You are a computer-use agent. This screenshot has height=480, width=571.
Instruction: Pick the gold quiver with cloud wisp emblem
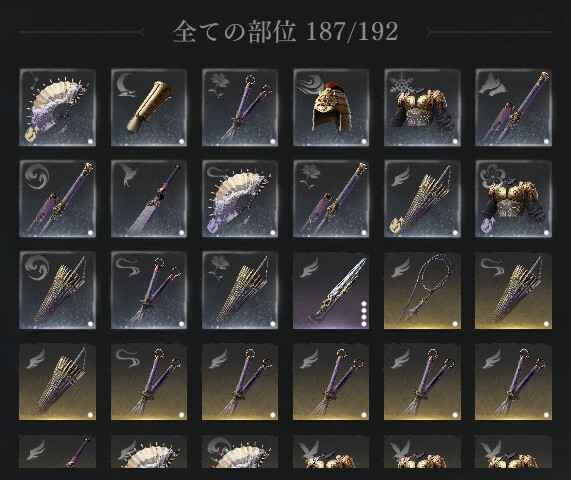513,290
